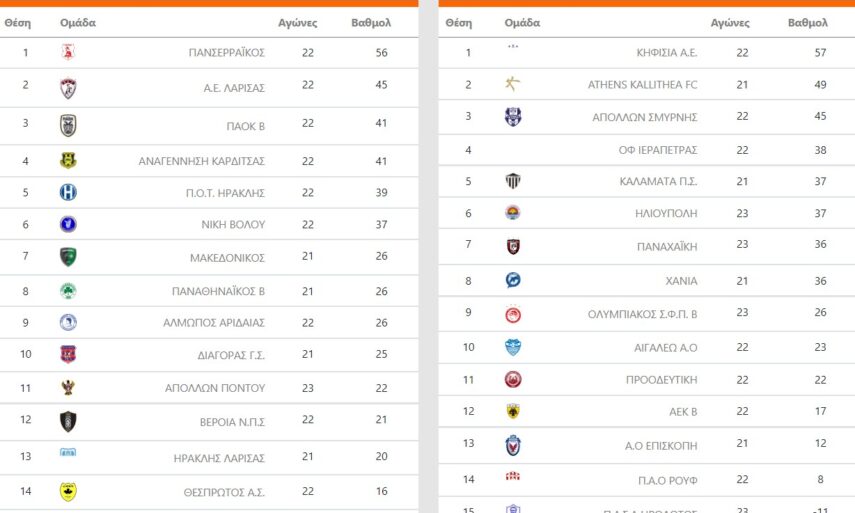
Task: Click the left table Ομάδα column header
Action: click(x=78, y=22)
